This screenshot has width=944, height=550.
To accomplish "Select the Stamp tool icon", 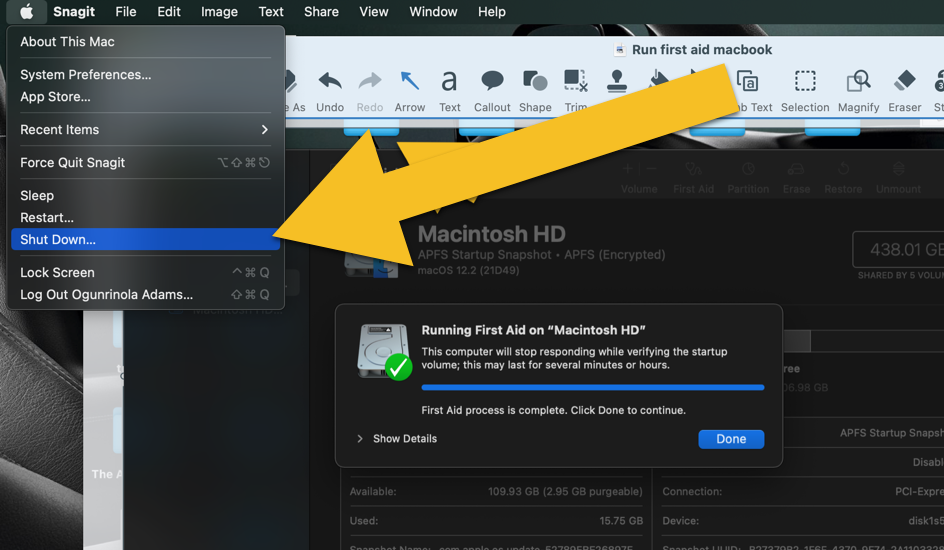I will pyautogui.click(x=616, y=82).
